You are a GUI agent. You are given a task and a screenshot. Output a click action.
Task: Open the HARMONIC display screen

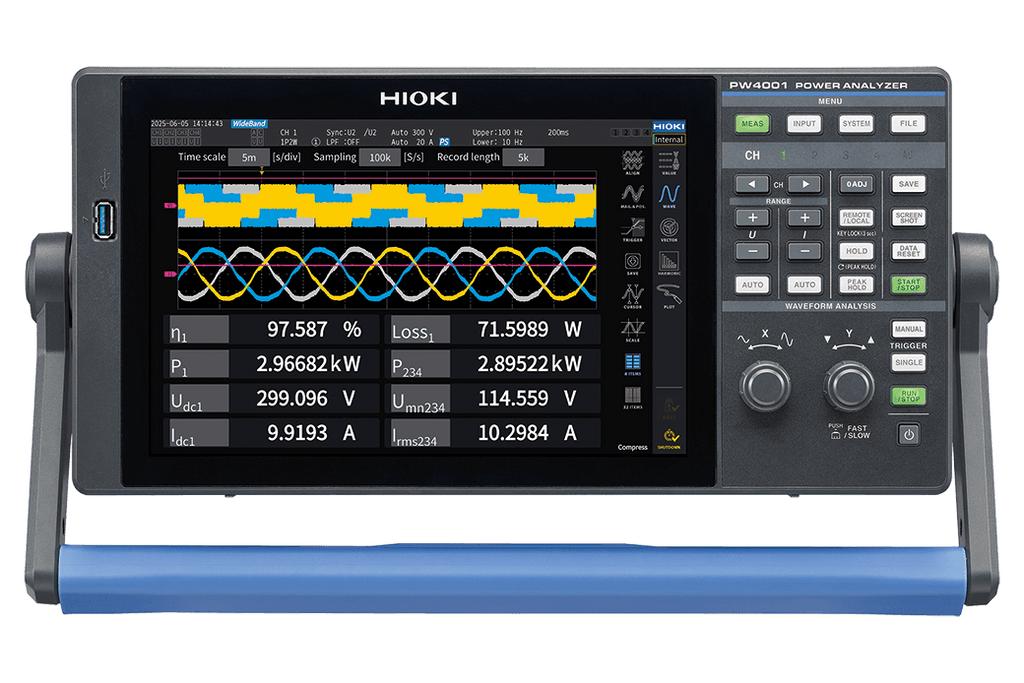pyautogui.click(x=669, y=263)
